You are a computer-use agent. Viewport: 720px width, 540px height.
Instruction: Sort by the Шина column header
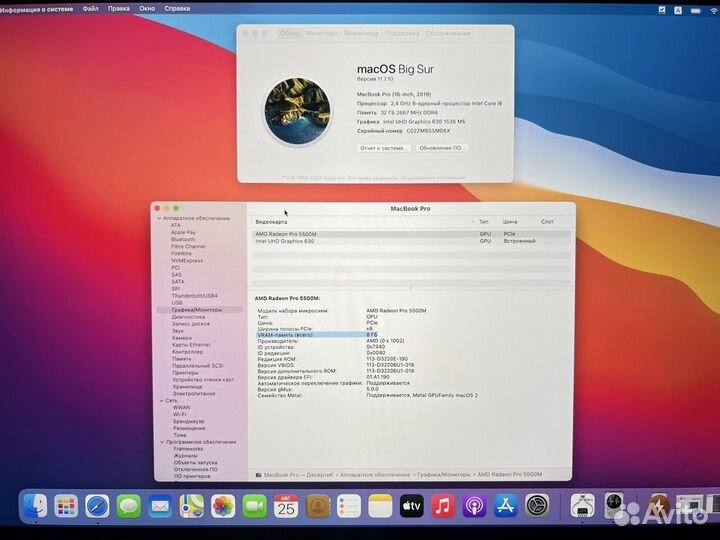pos(510,222)
